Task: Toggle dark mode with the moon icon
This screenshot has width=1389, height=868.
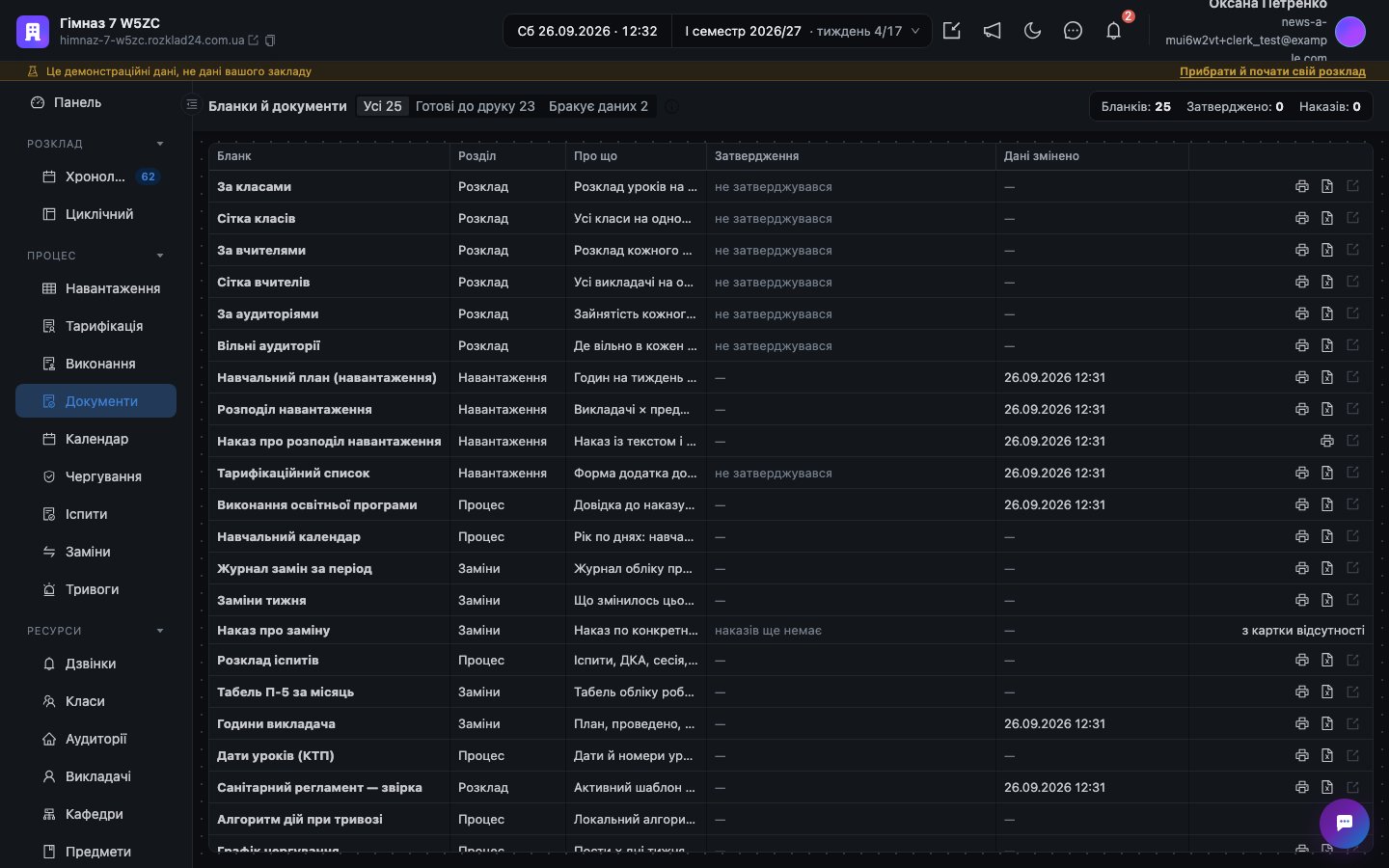Action: click(1032, 31)
